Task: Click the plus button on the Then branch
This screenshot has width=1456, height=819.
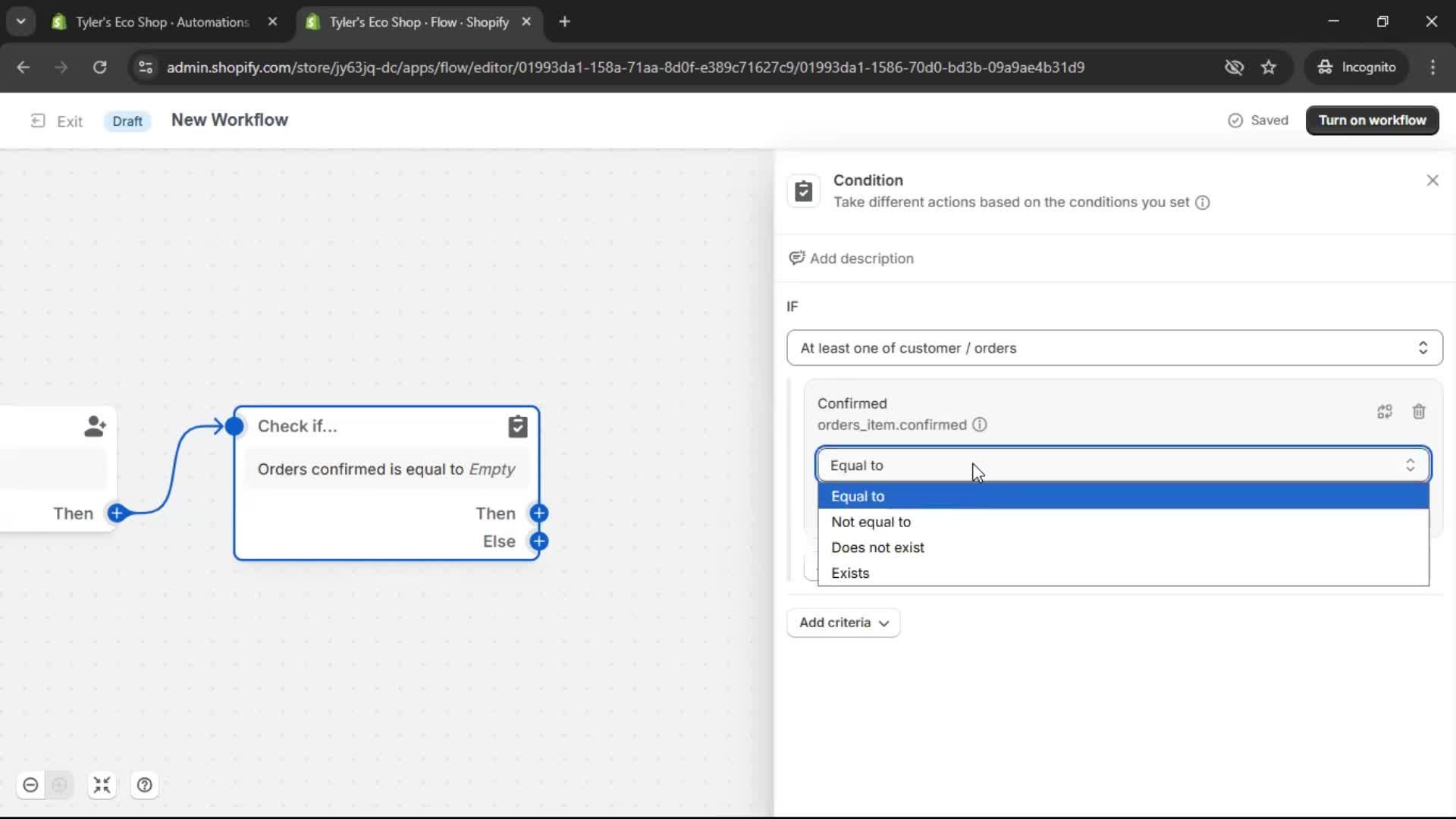Action: click(539, 513)
